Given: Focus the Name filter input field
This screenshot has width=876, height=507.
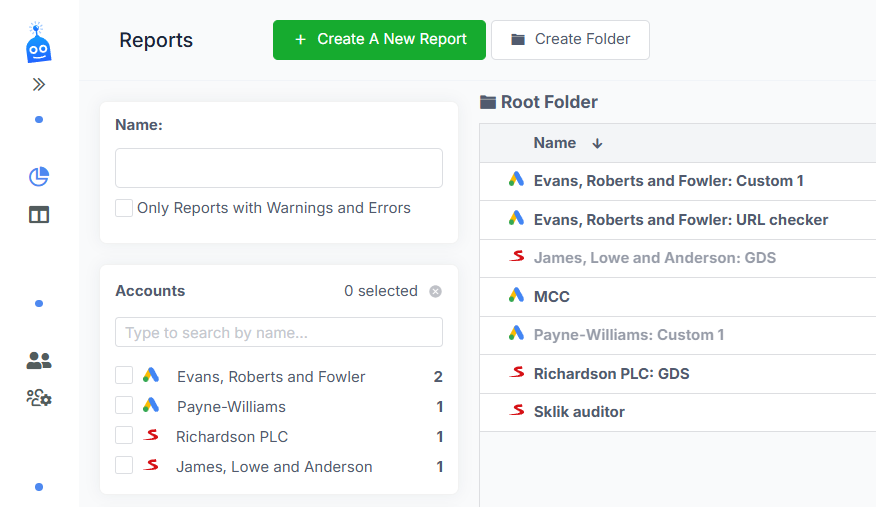Looking at the screenshot, I should point(279,168).
